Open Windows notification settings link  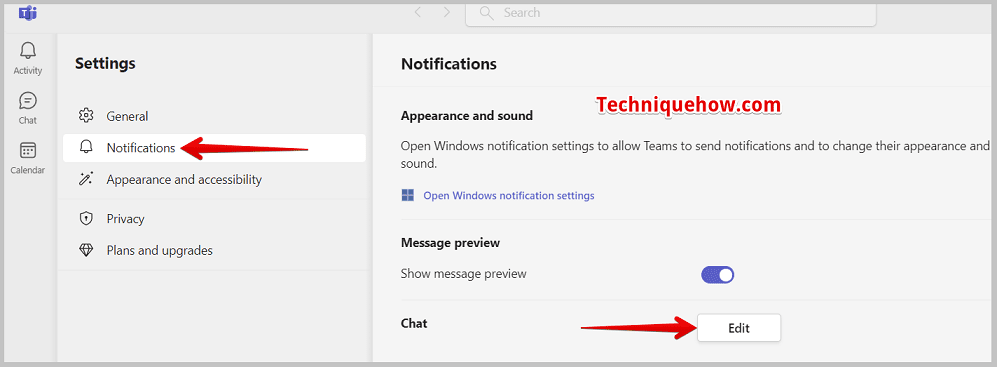click(x=509, y=195)
